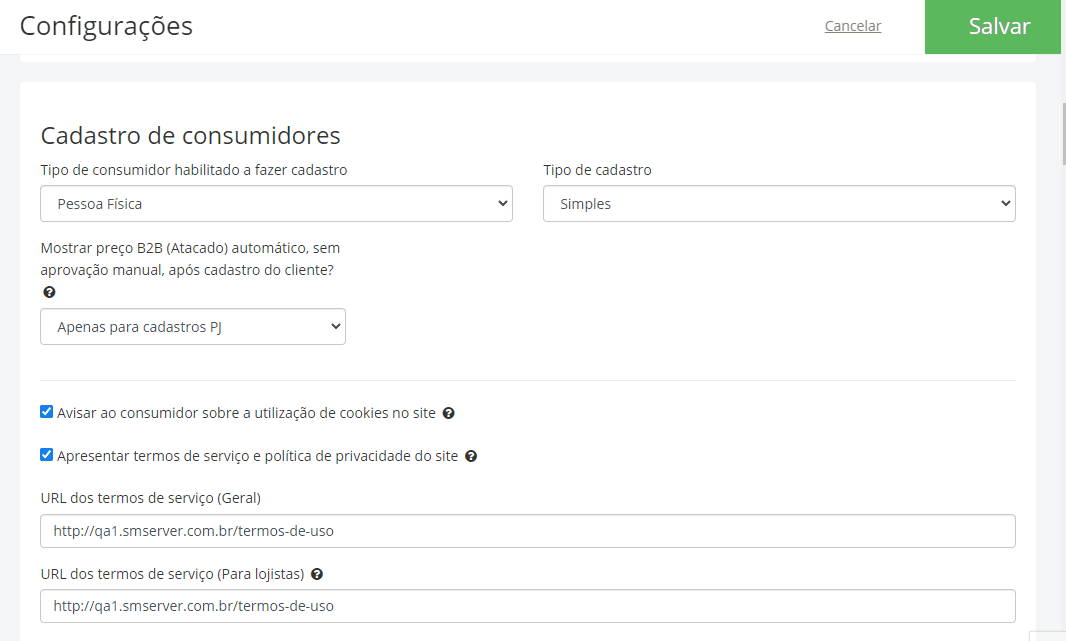Image resolution: width=1066 pixels, height=641 pixels.
Task: Open 'Apenas para cadastros PJ' dropdown
Action: click(x=193, y=326)
